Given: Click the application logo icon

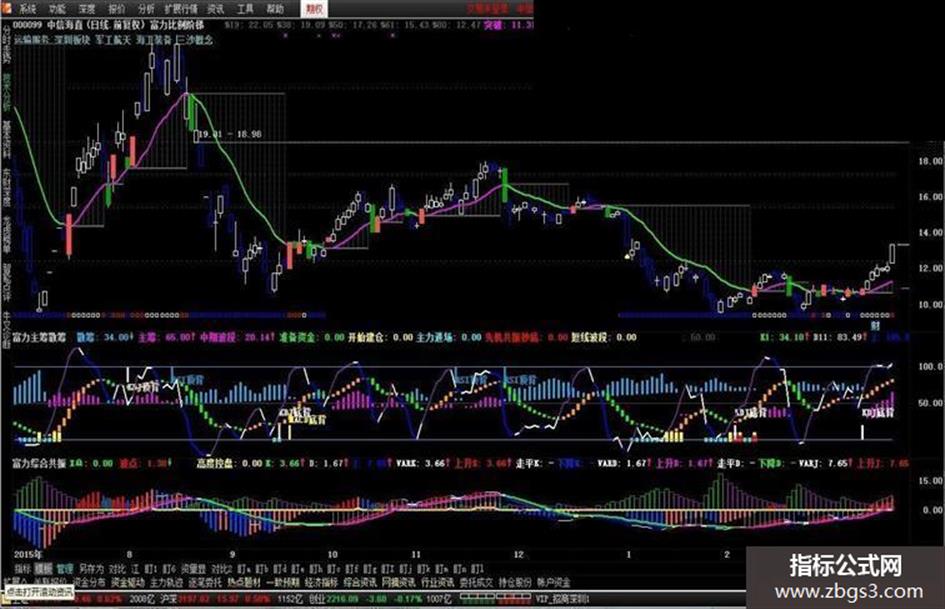Looking at the screenshot, I should 6,8.
